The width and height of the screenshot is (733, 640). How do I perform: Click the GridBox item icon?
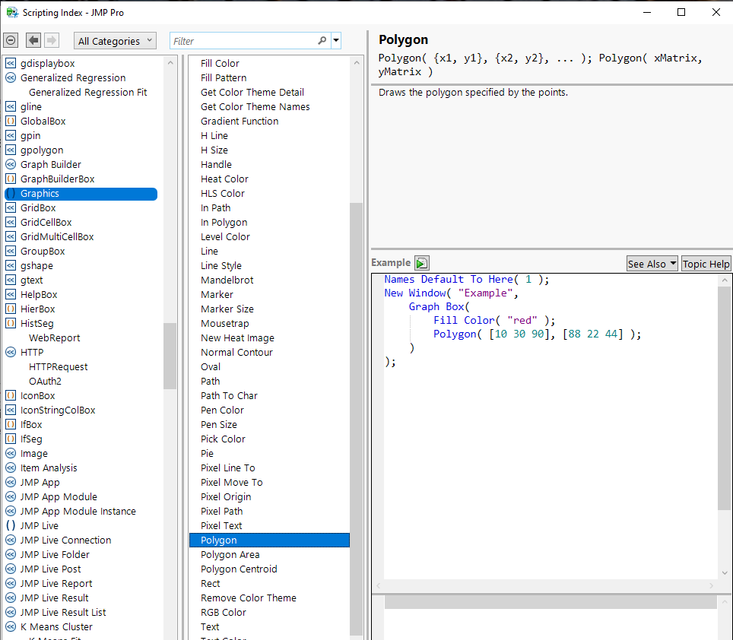(x=10, y=208)
